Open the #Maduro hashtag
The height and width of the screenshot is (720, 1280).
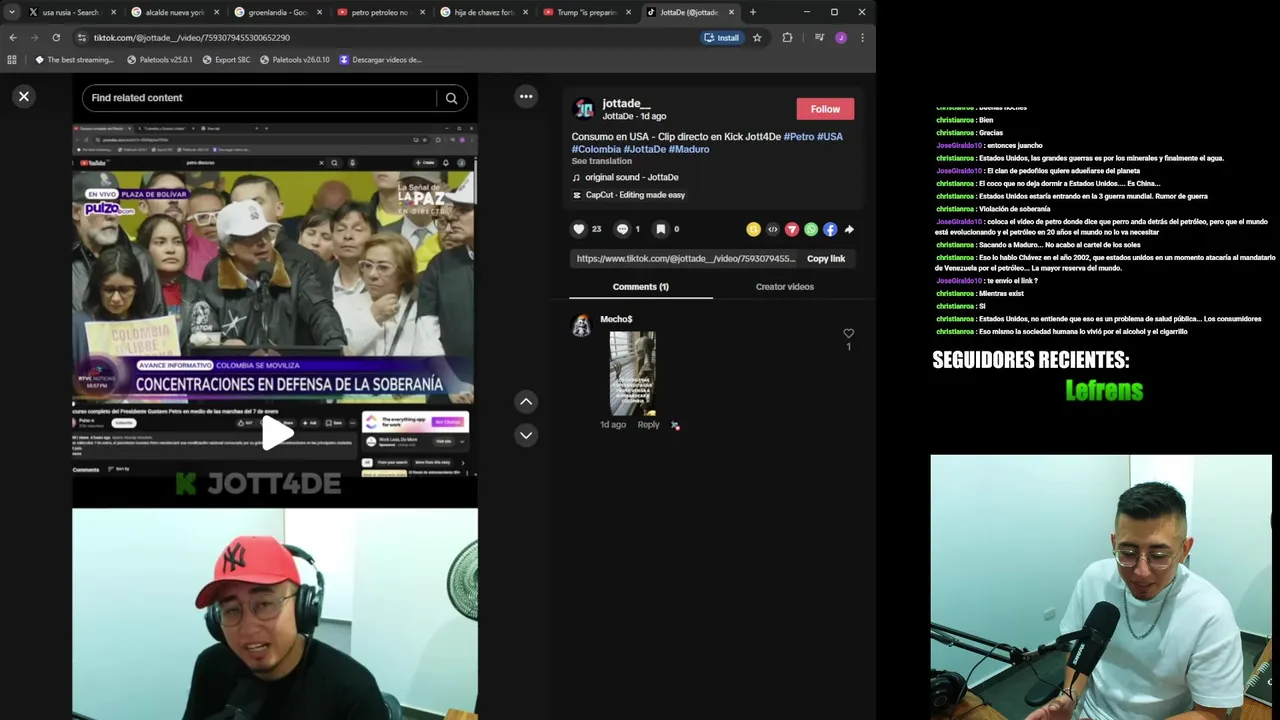pos(689,149)
